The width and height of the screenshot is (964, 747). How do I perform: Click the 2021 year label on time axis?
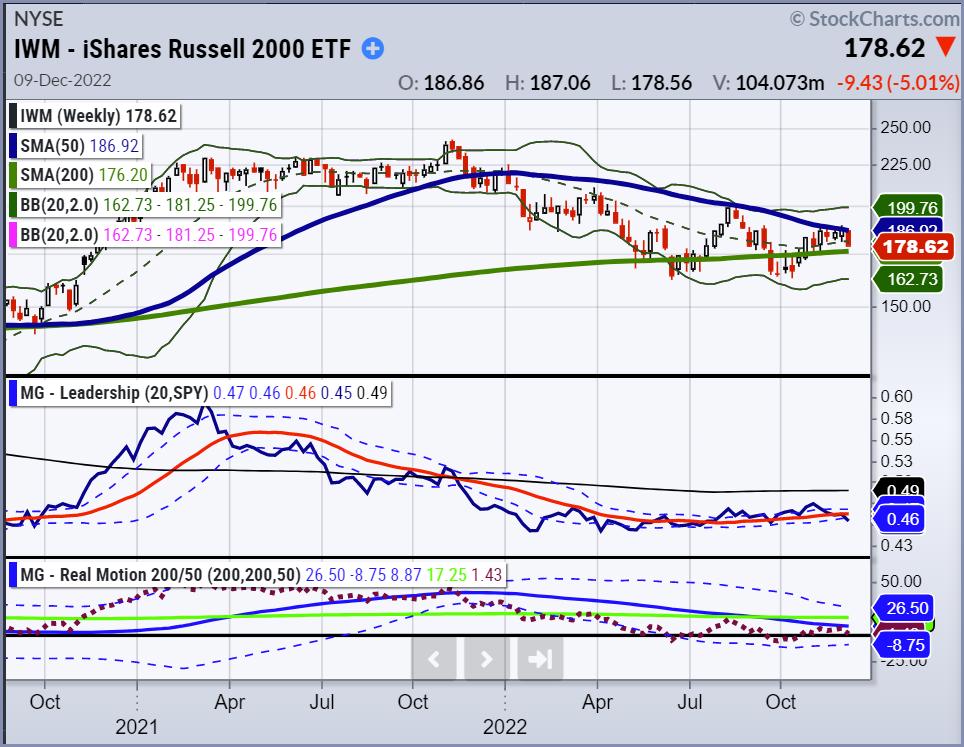click(136, 727)
